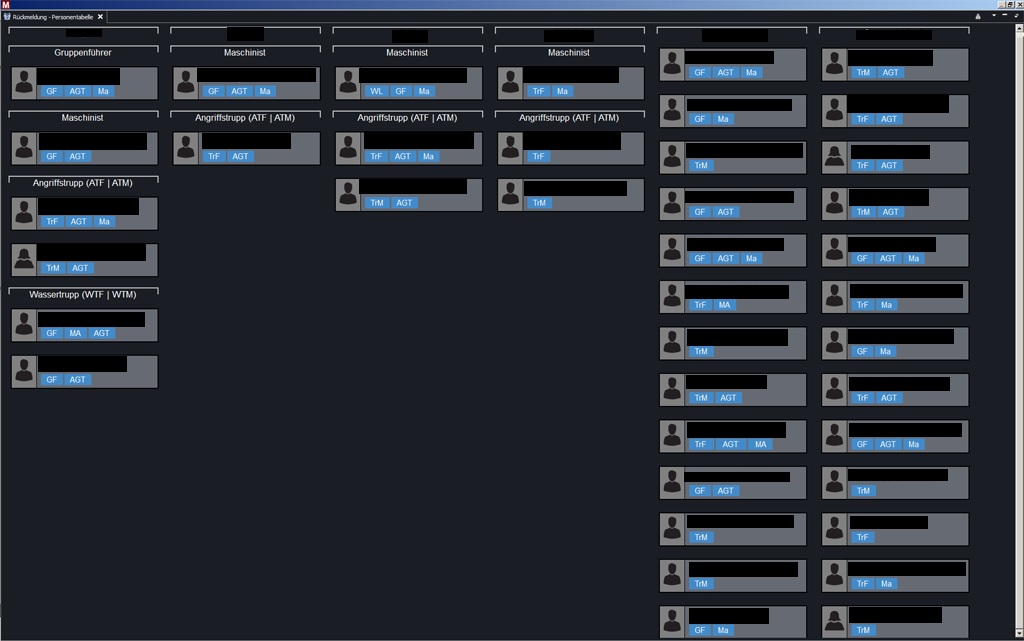Close the Rückmeldung - Personentabelle tab
1024x641 pixels.
100,17
